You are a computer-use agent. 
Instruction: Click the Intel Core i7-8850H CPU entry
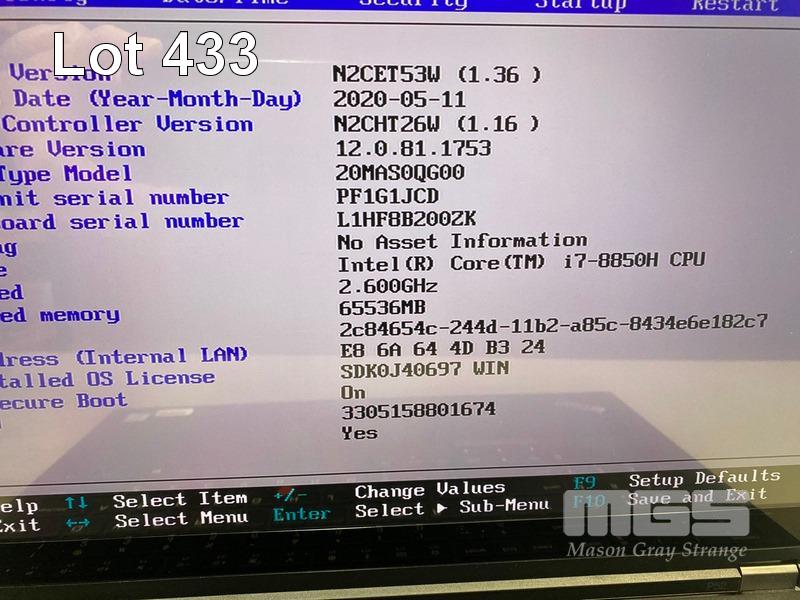click(521, 262)
